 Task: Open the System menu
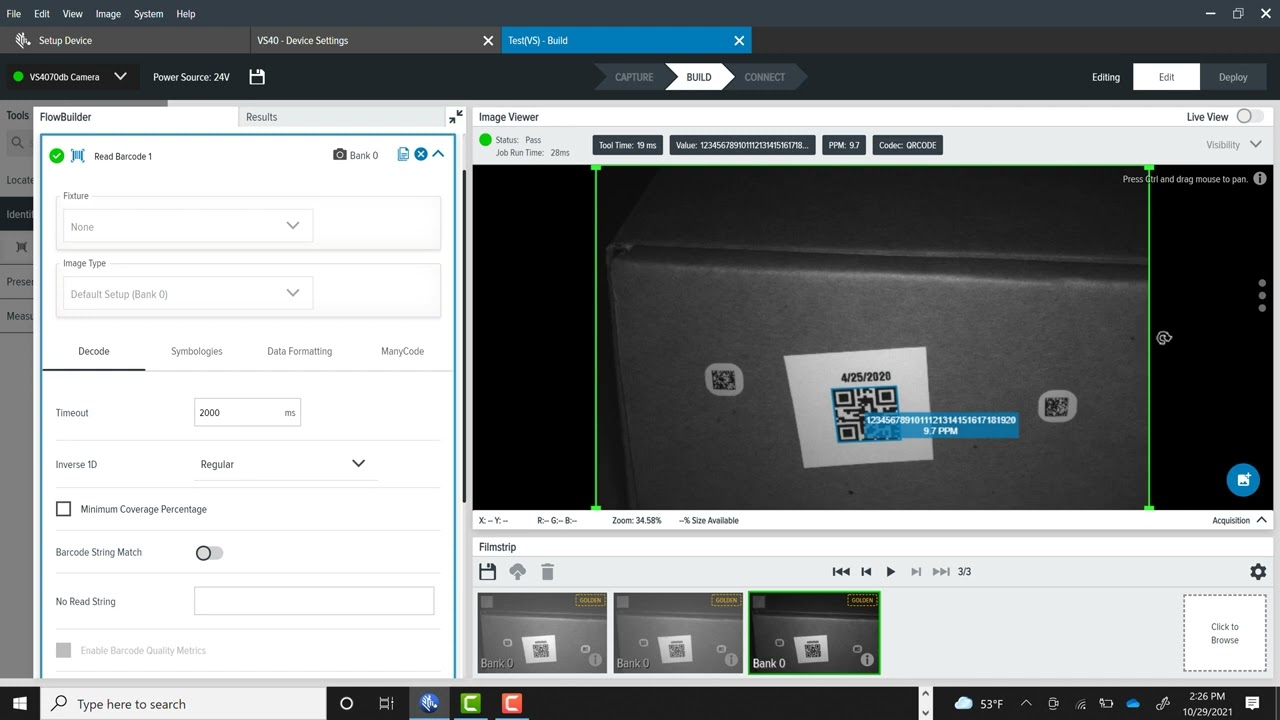[148, 14]
